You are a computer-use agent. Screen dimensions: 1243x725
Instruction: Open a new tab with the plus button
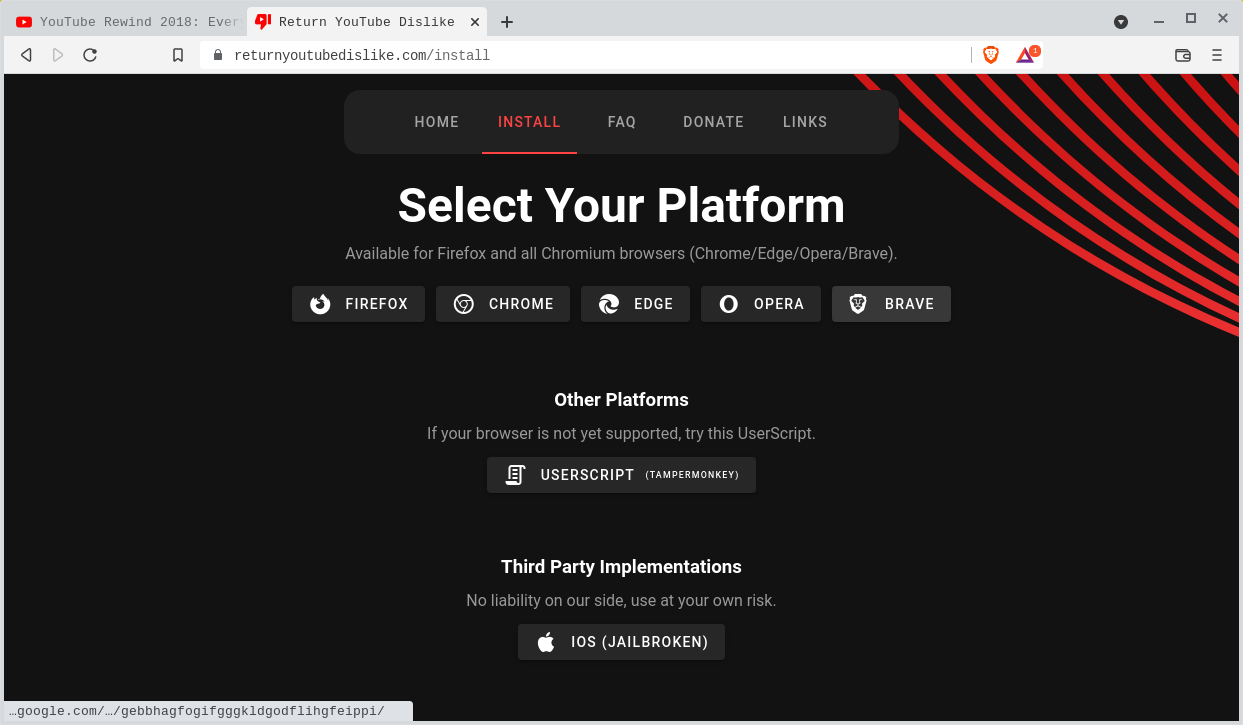pos(507,22)
